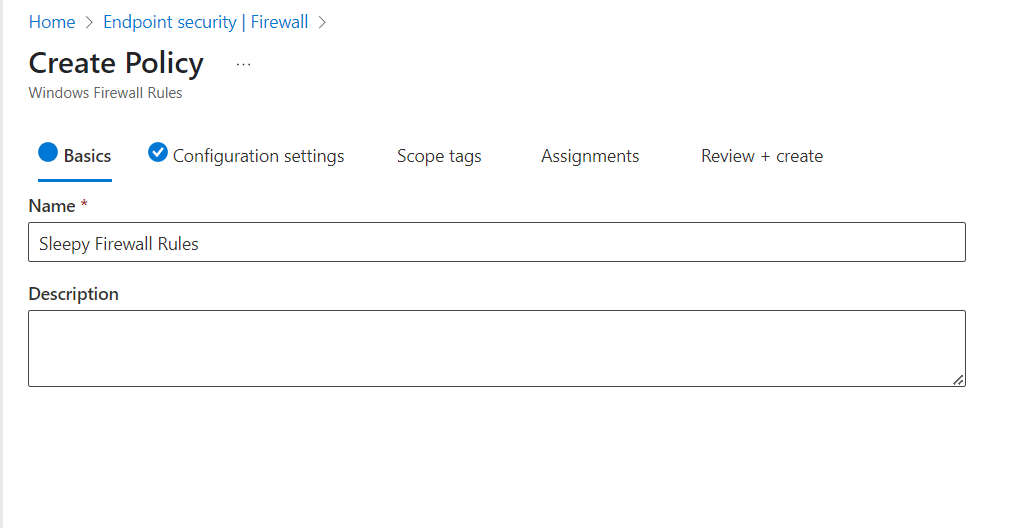Image resolution: width=1017 pixels, height=528 pixels.
Task: Open the Configuration settings tab label
Action: 258,156
